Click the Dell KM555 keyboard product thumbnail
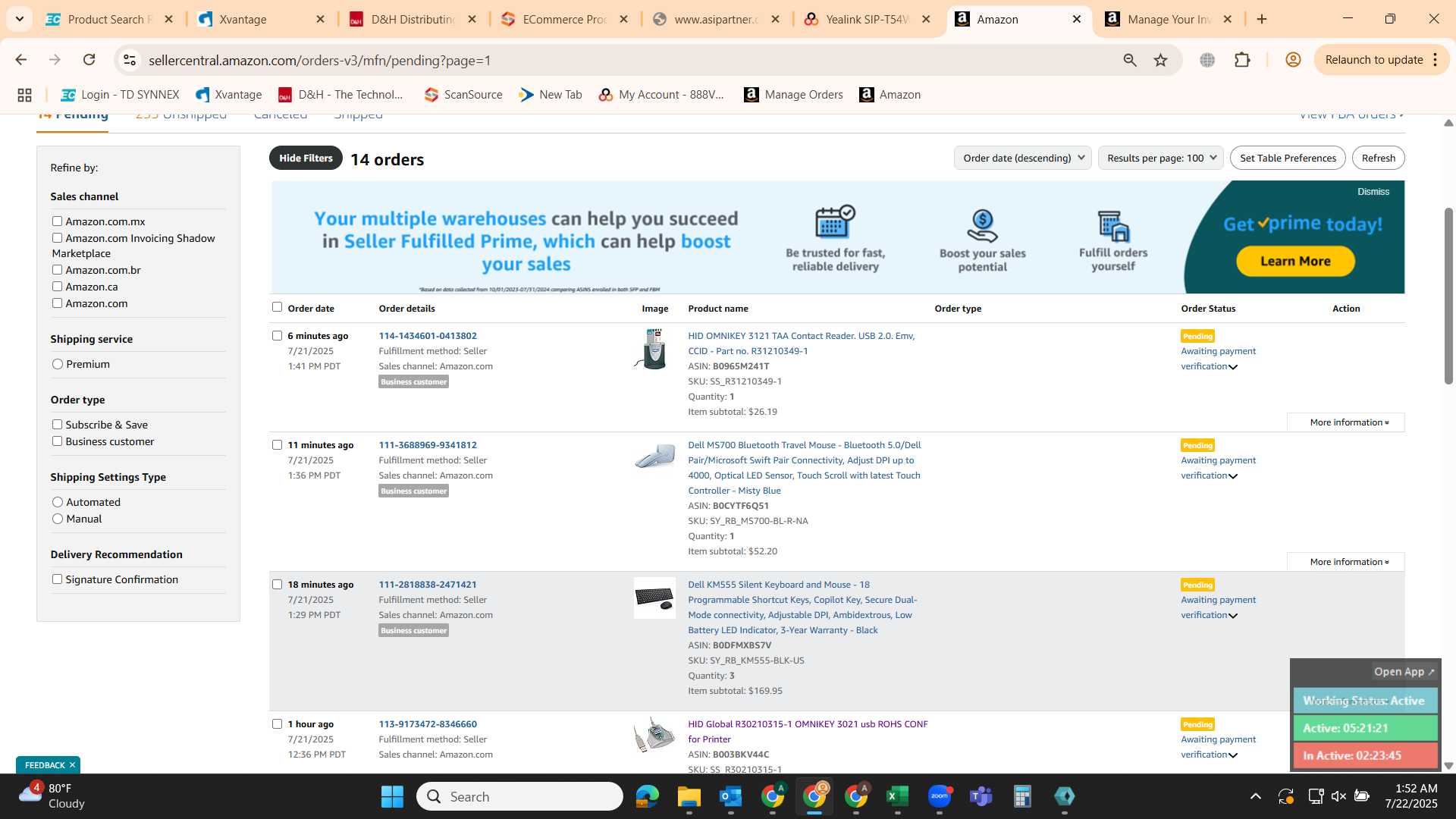The image size is (1456, 819). 654,598
